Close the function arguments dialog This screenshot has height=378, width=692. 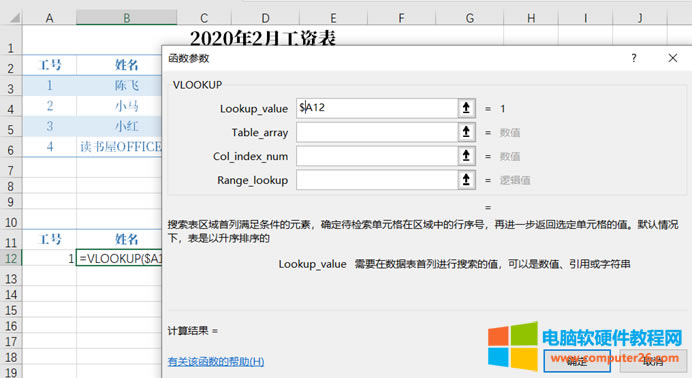[673, 58]
